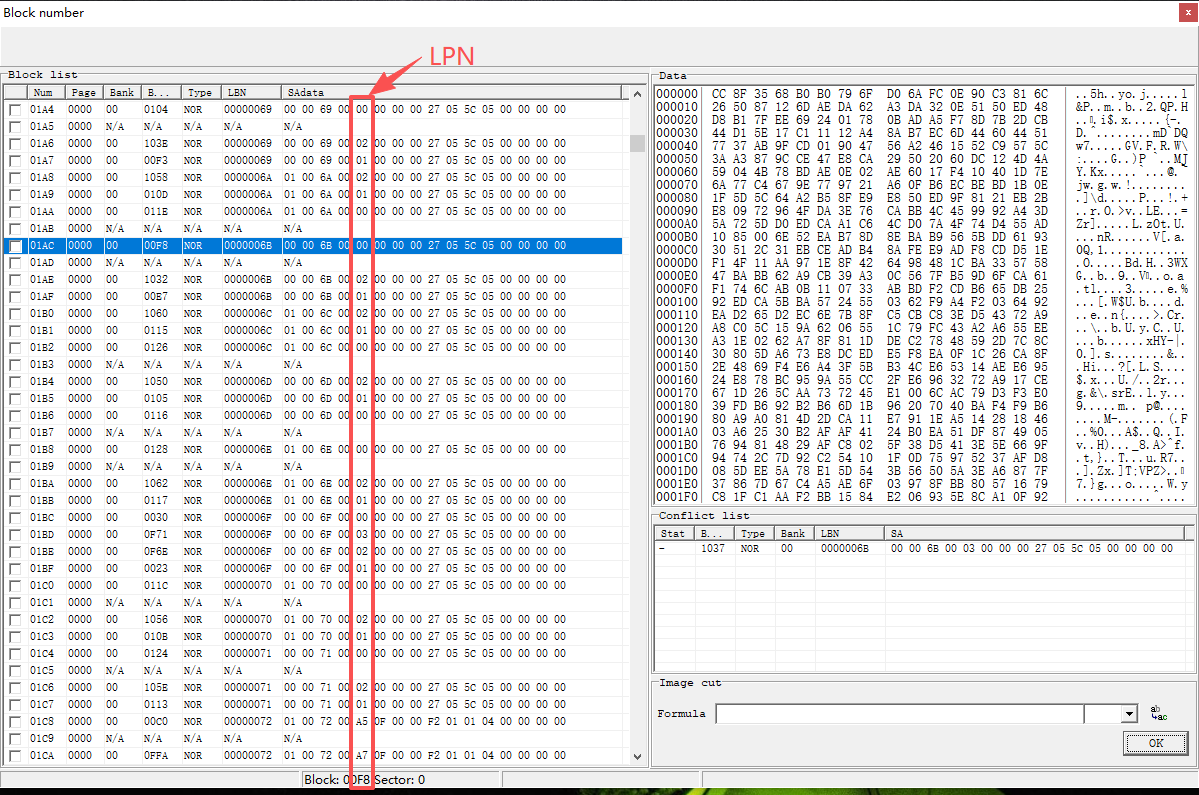The height and width of the screenshot is (795, 1199).
Task: Check the box next to row 01BD
Action: tap(15, 535)
